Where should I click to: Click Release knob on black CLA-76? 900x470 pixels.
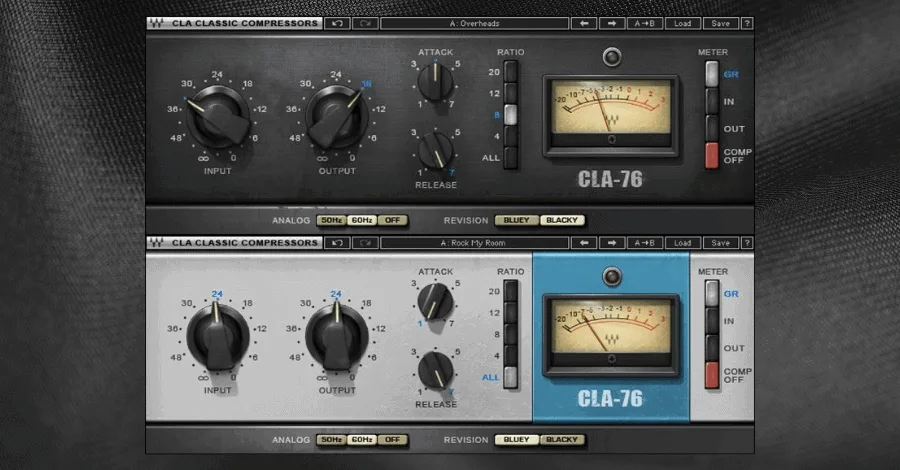(435, 150)
